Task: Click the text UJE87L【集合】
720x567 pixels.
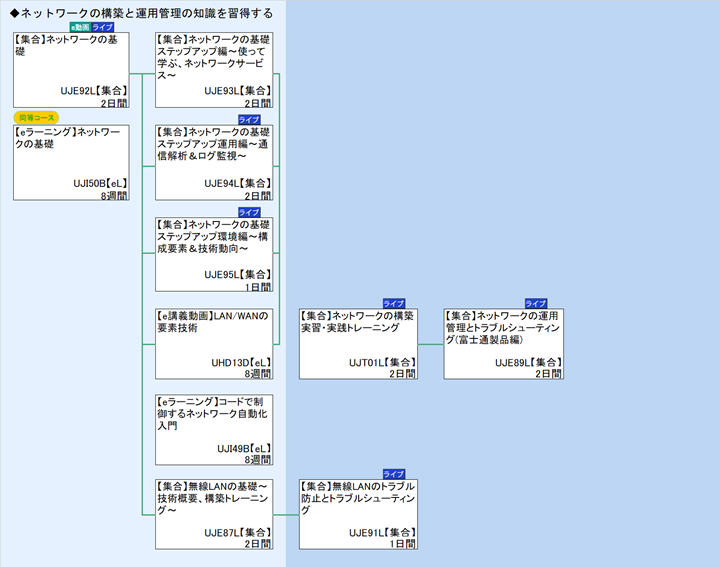Action: (x=237, y=533)
